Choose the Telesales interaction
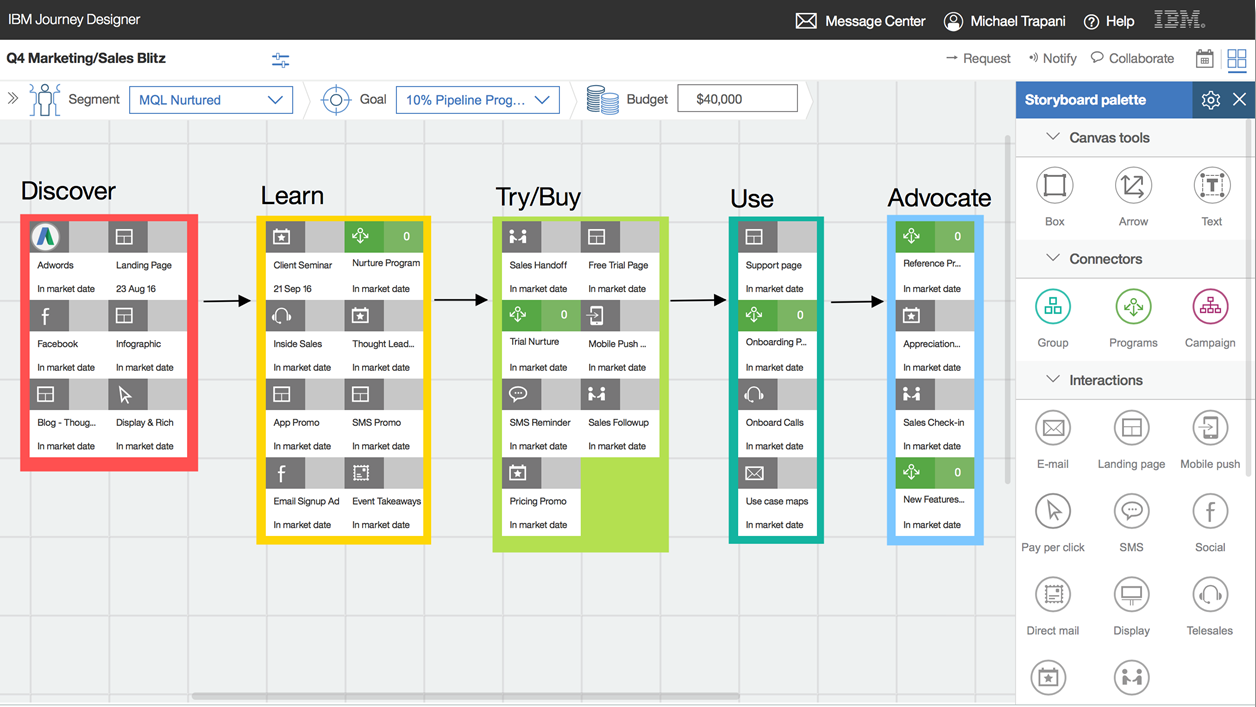Image resolution: width=1256 pixels, height=707 pixels. coord(1210,594)
